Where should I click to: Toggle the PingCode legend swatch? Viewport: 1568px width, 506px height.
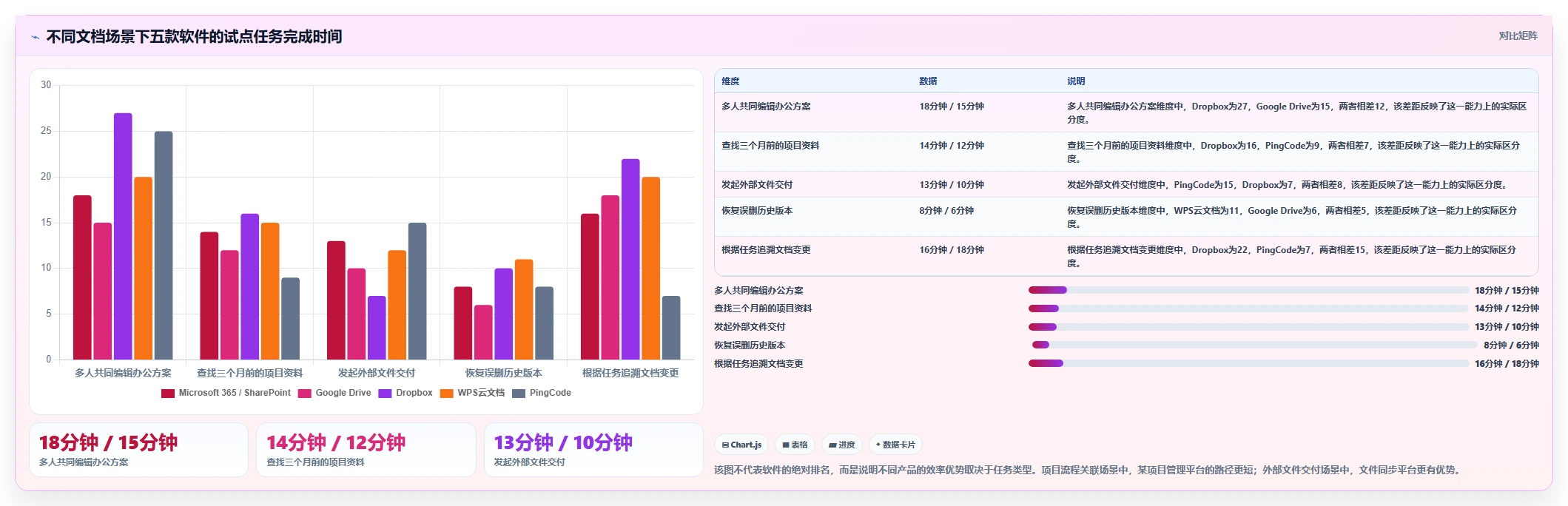point(519,393)
